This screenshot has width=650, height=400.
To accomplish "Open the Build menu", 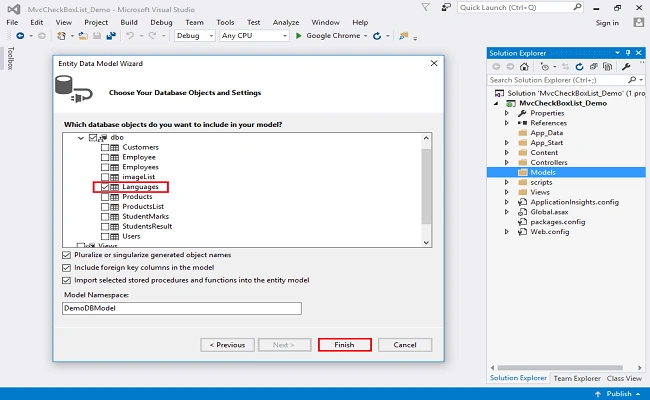I will coord(129,22).
